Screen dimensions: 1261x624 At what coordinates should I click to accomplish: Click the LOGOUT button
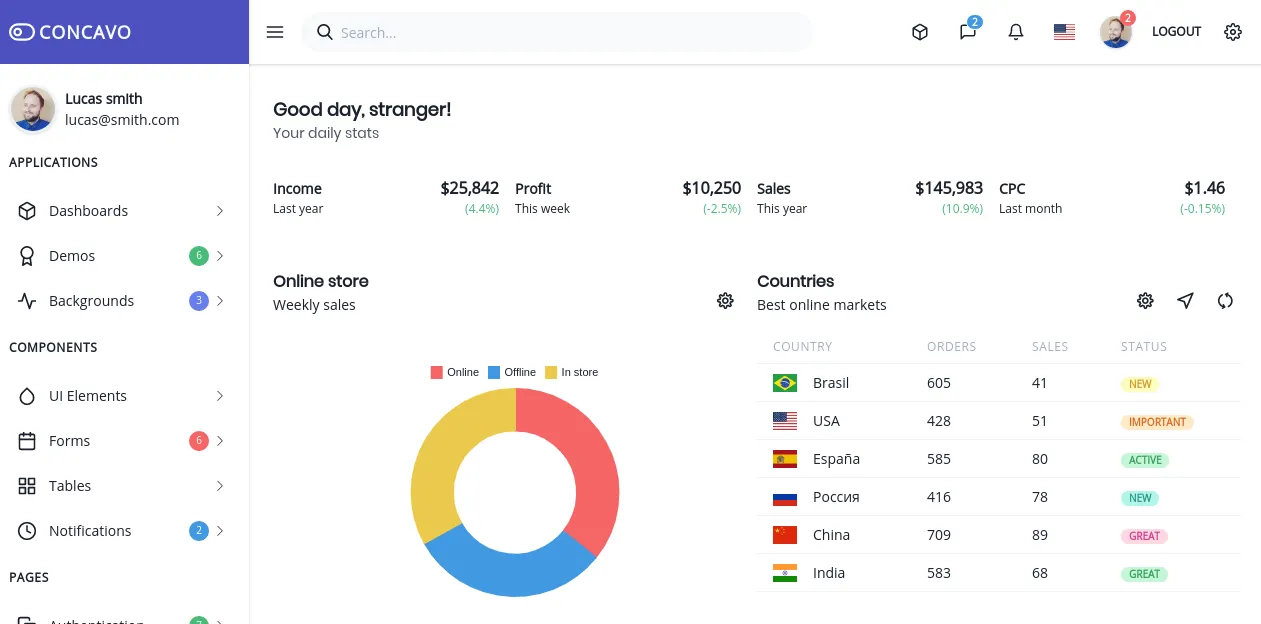click(1176, 32)
